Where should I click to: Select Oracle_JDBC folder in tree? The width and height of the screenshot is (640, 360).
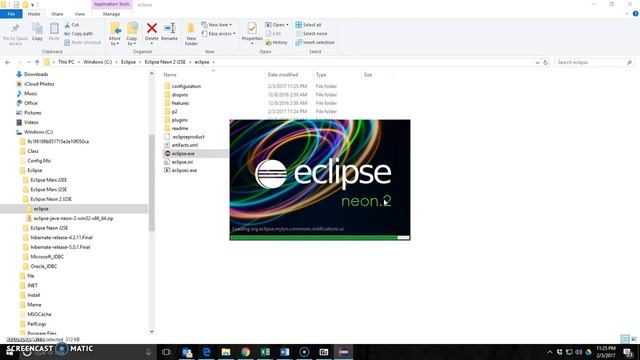tap(44, 266)
